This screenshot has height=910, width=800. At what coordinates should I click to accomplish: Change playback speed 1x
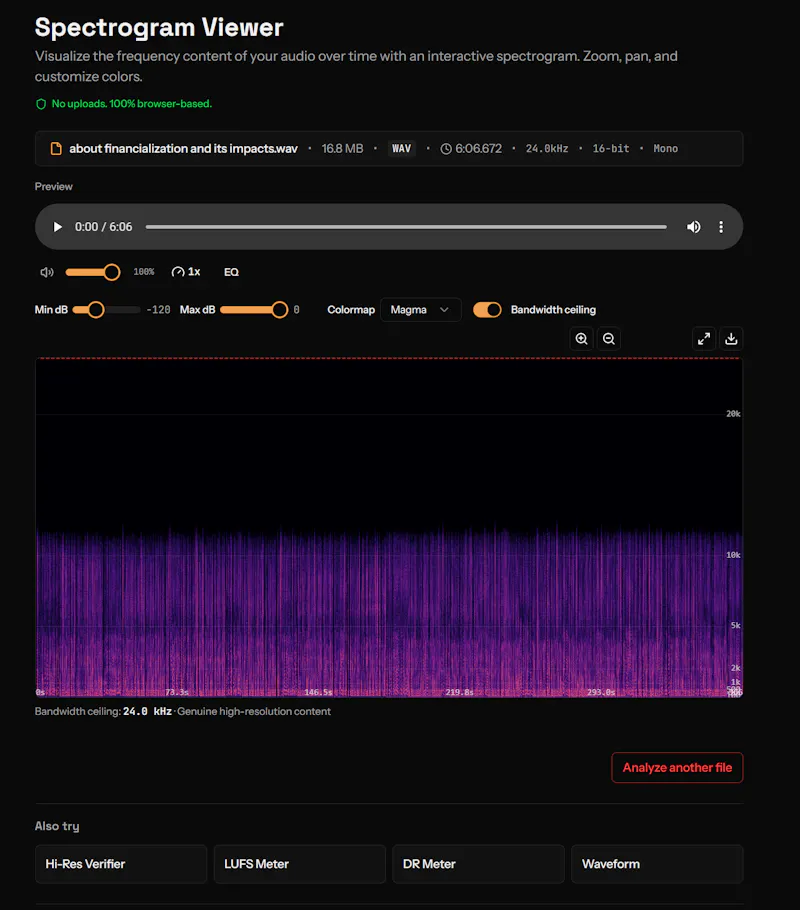tap(186, 272)
